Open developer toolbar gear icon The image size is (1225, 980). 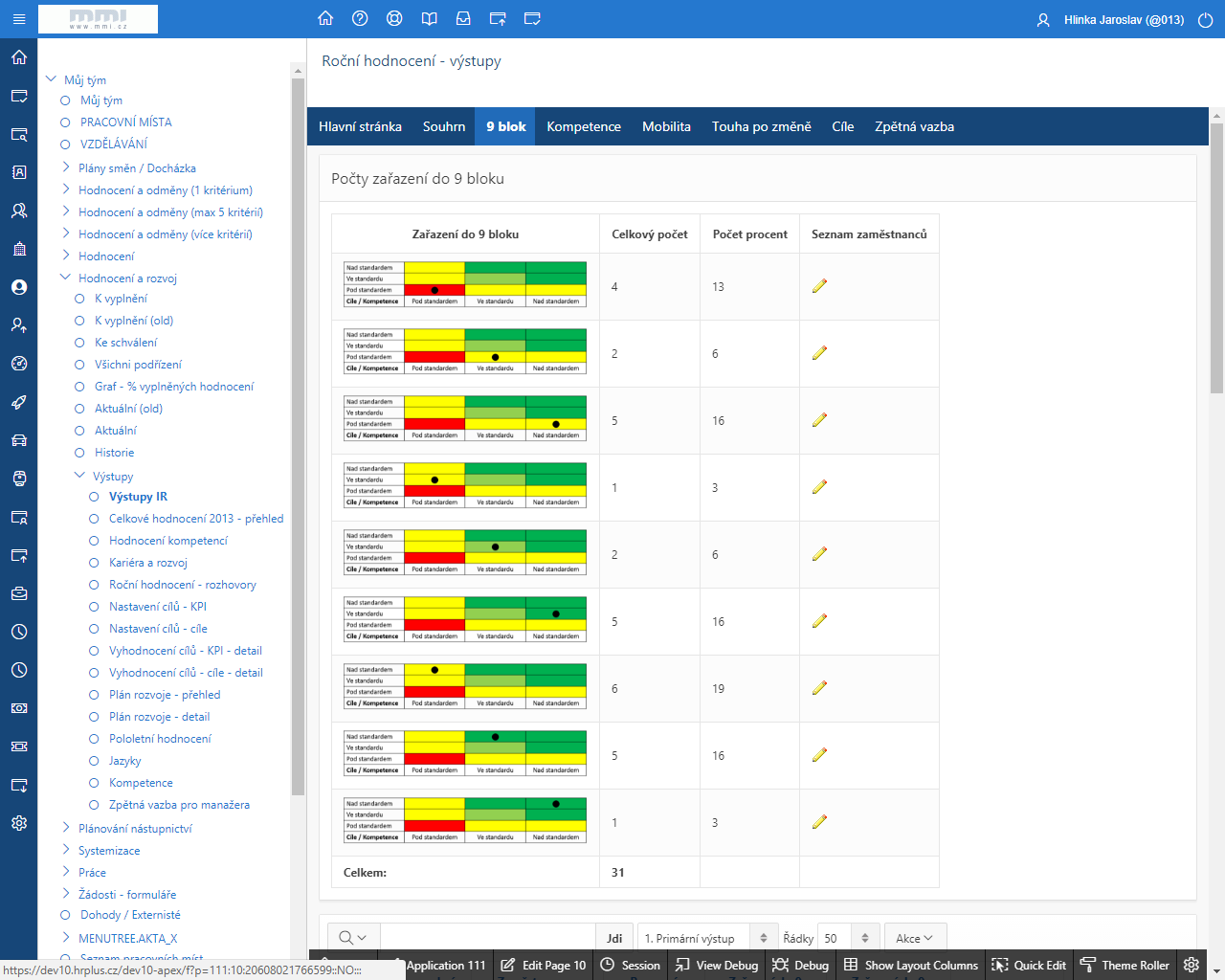pos(1191,965)
